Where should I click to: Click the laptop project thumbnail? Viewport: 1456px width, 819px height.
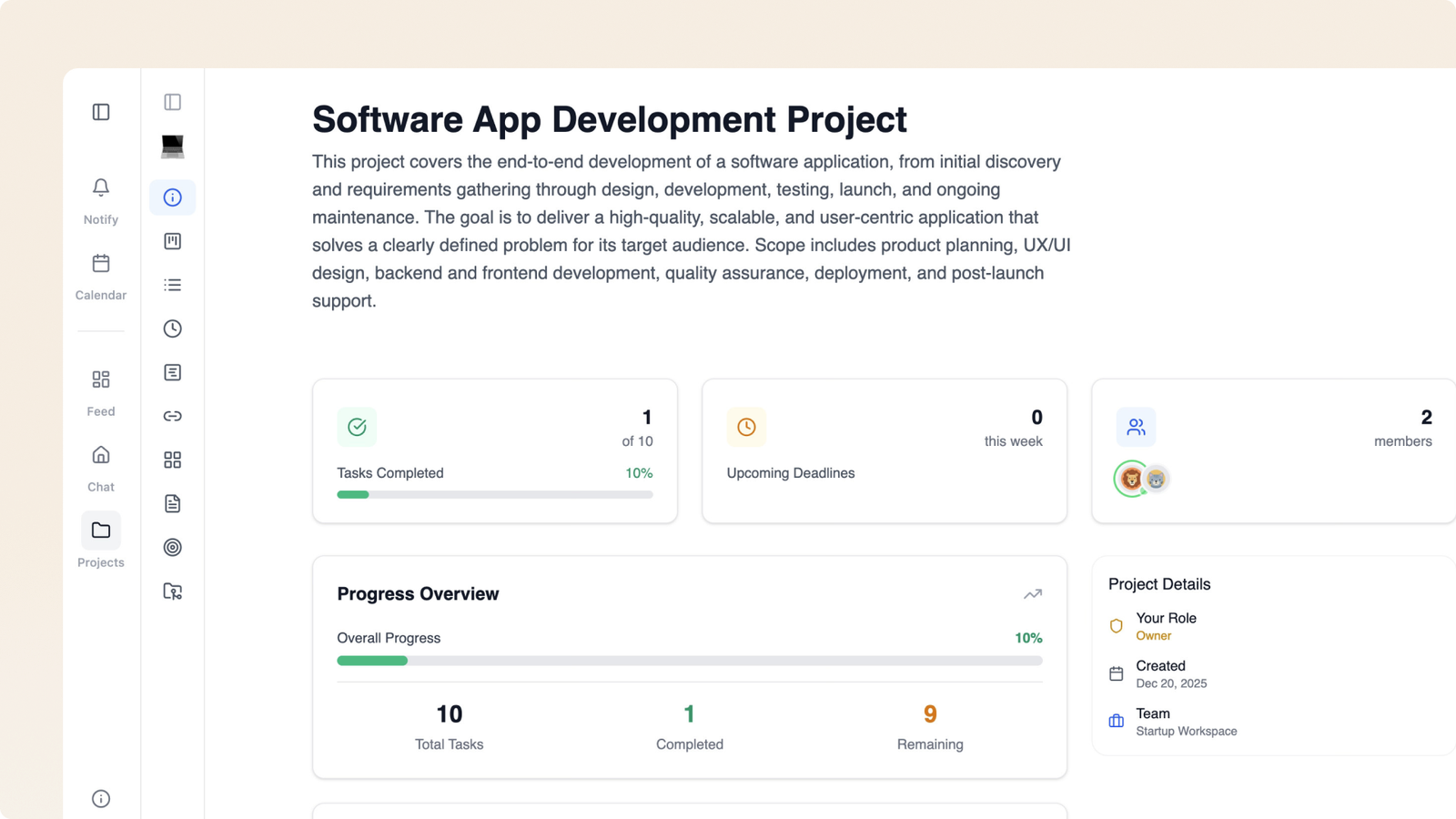point(173,147)
